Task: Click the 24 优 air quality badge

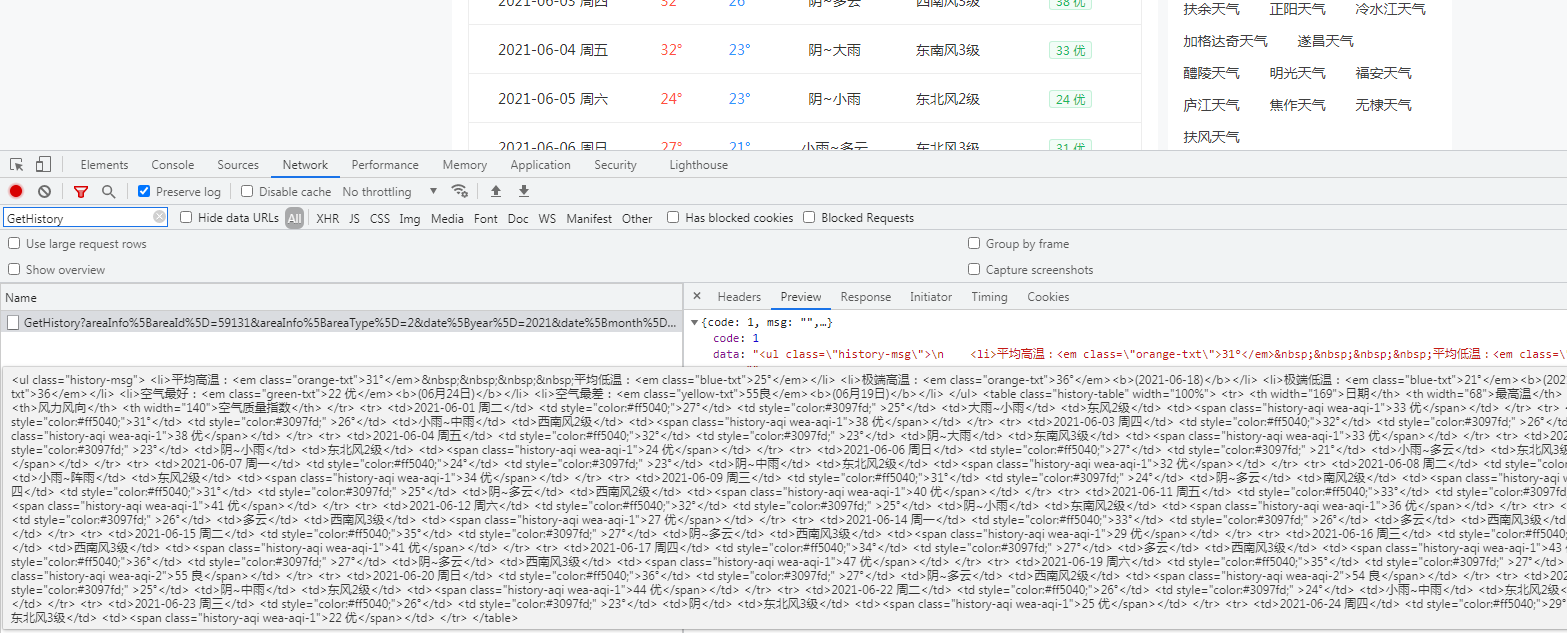Action: [1070, 99]
